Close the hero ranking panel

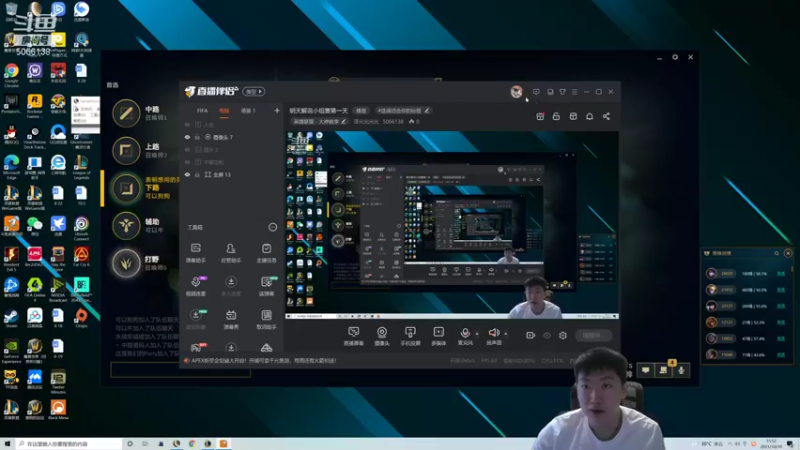788,253
